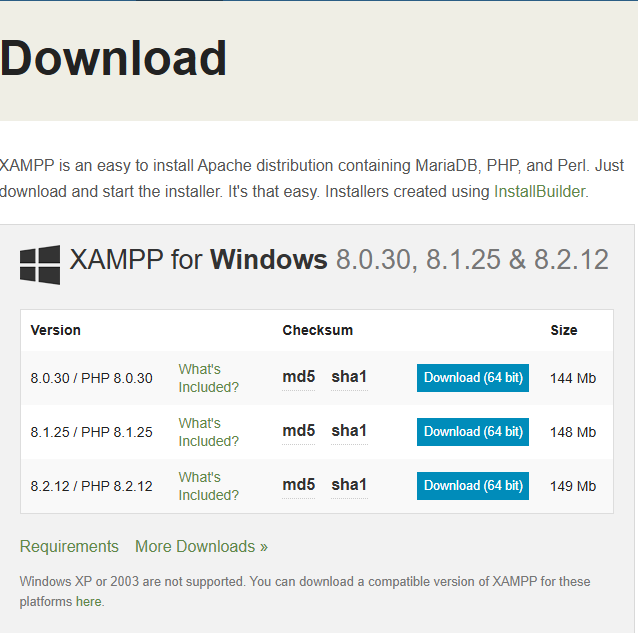Follow the 'here' link for older platforms
The image size is (638, 633).
pos(89,601)
